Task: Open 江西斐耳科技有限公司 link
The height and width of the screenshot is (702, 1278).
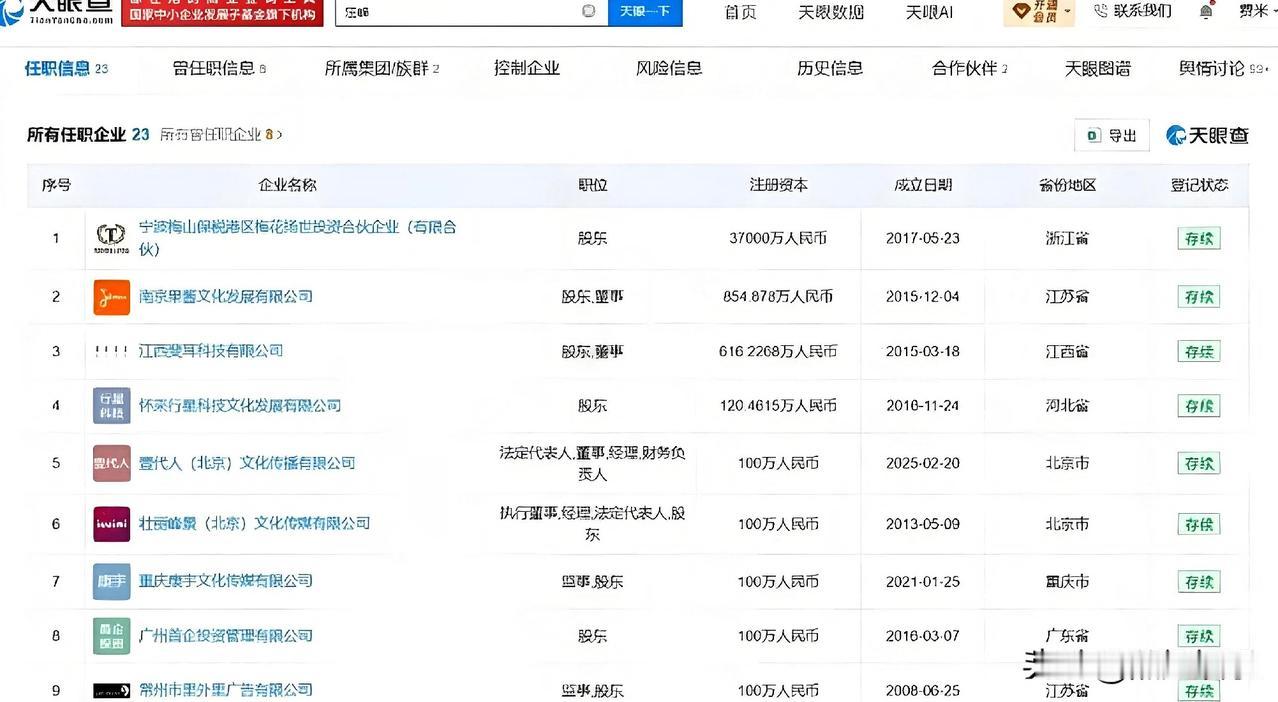Action: 211,351
